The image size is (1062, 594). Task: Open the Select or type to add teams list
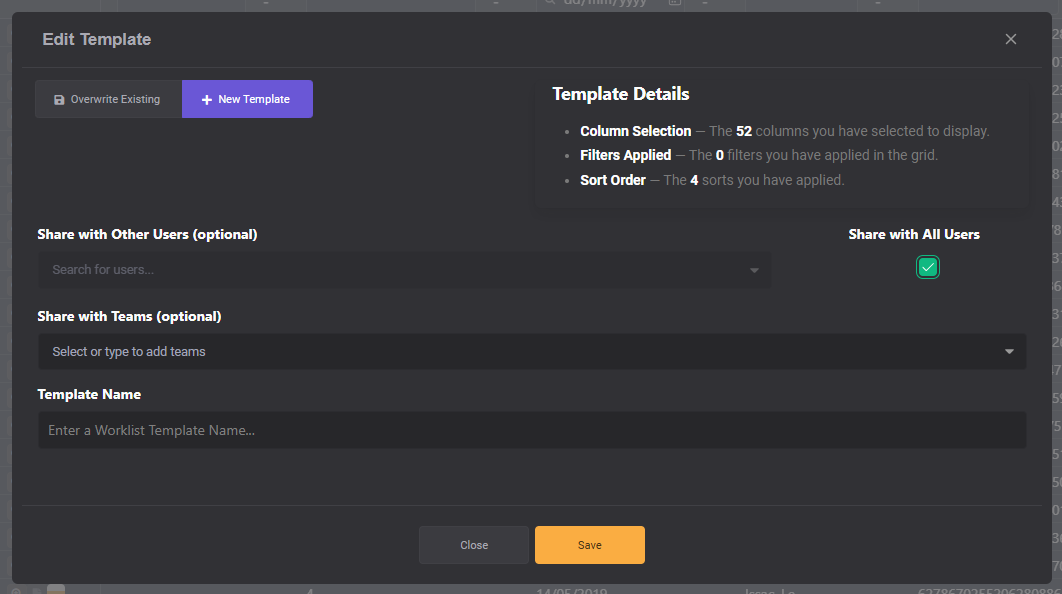[532, 351]
